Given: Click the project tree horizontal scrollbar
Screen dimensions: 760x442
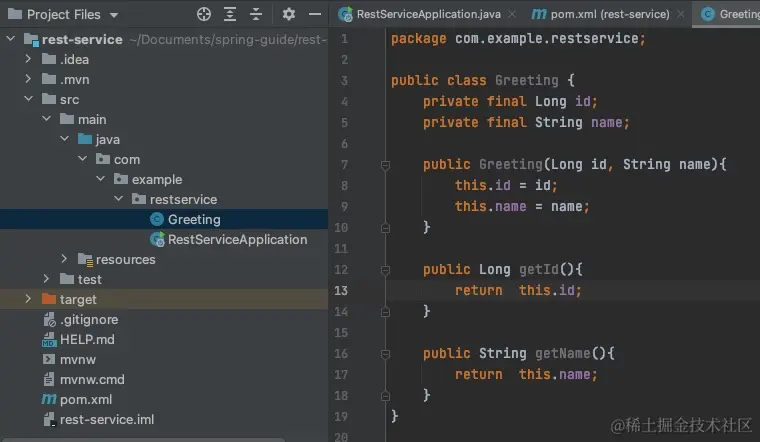Looking at the screenshot, I should click(143, 440).
